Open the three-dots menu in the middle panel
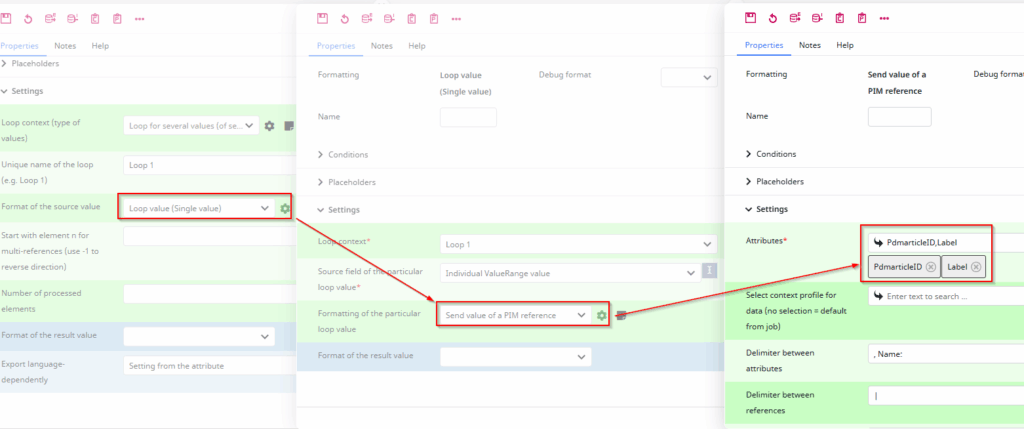 pyautogui.click(x=456, y=19)
